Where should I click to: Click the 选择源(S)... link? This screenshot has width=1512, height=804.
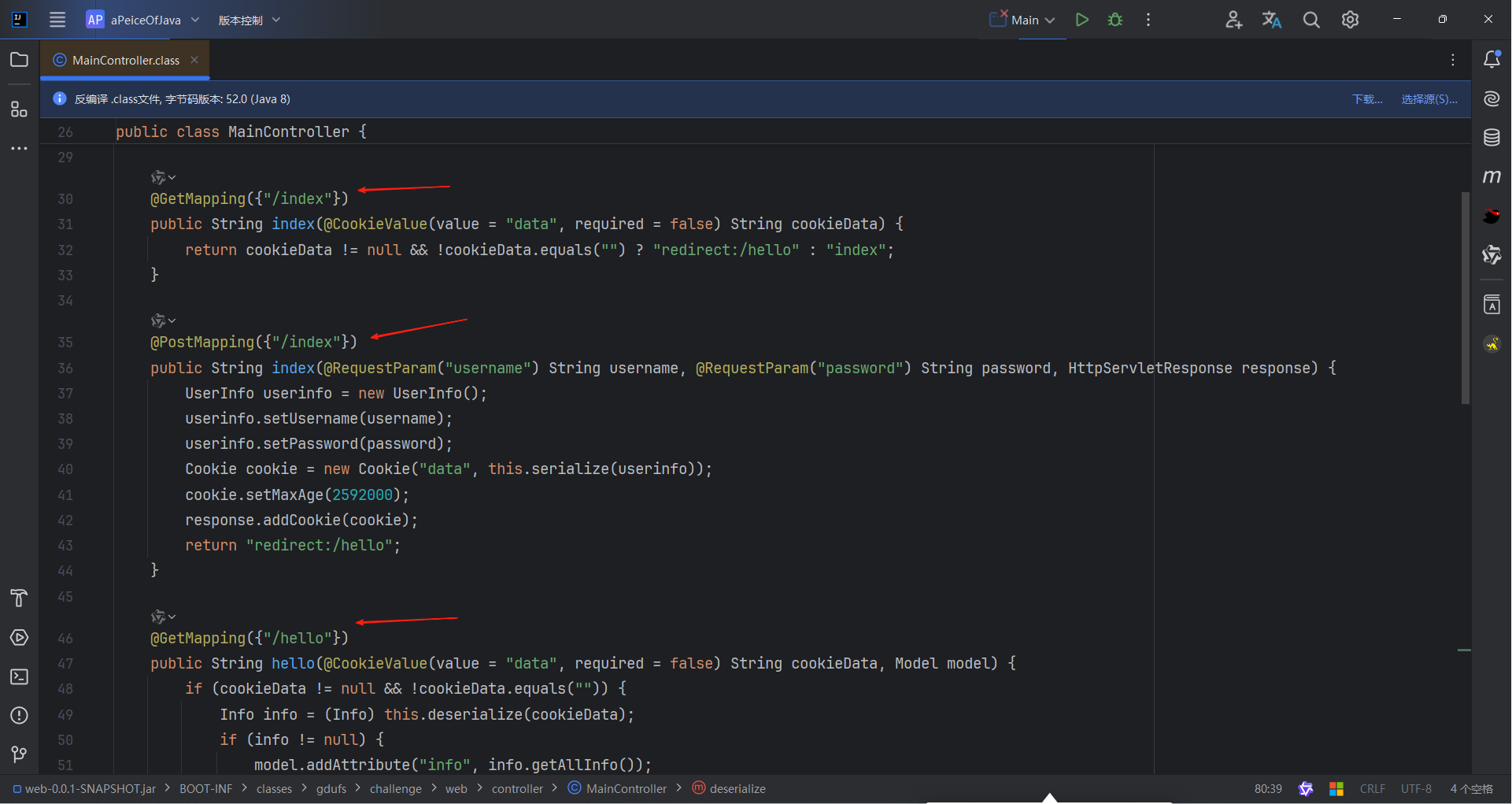[x=1429, y=99]
